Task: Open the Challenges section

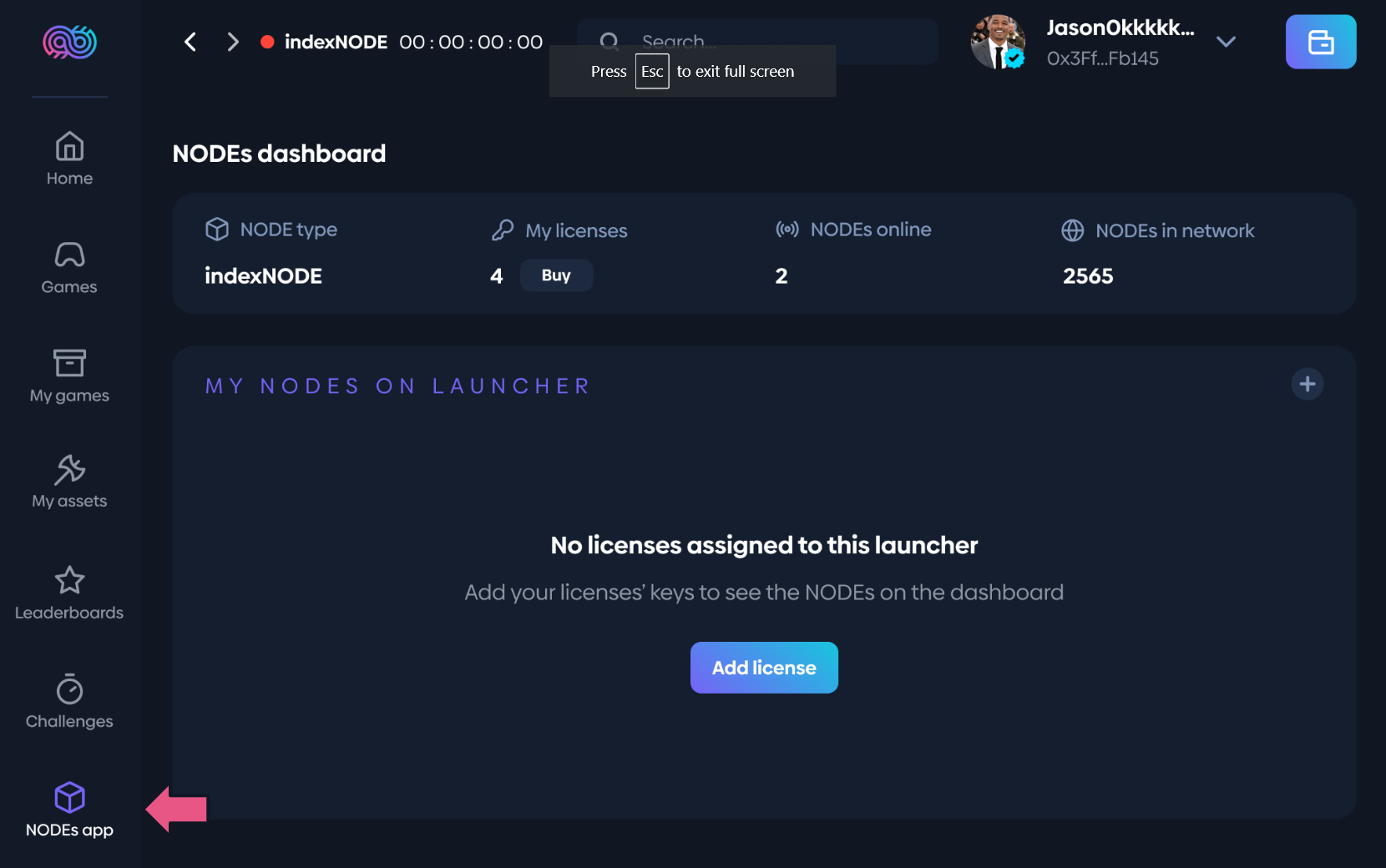Action: pos(69,701)
